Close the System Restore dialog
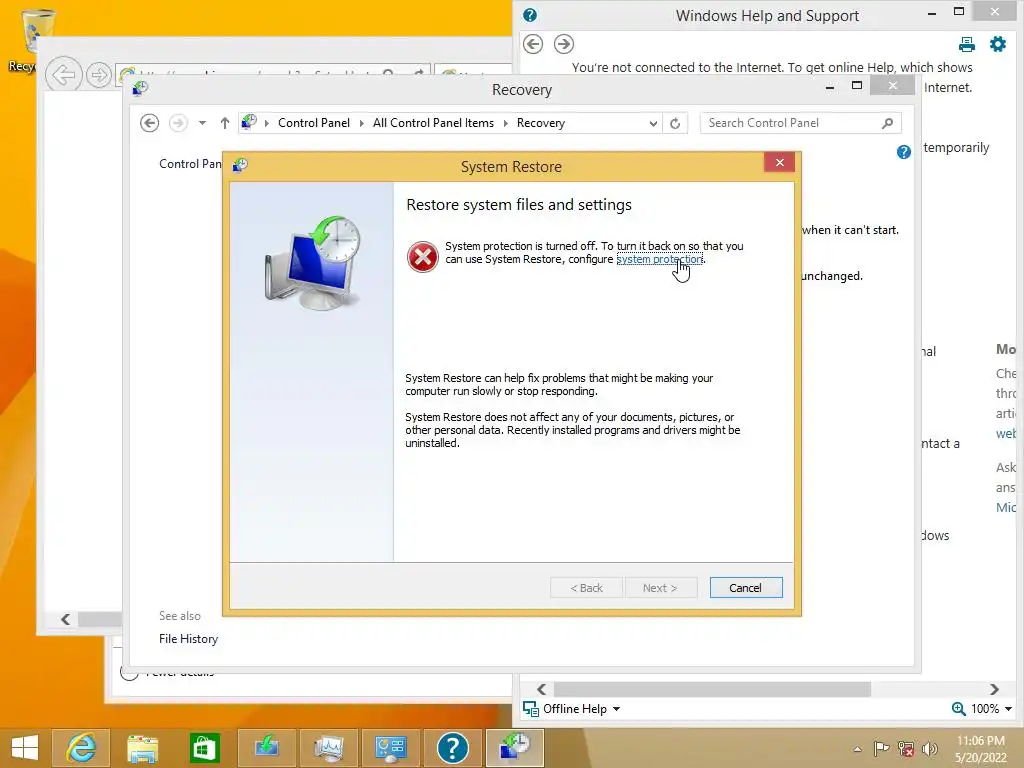This screenshot has height=768, width=1024. pos(780,163)
